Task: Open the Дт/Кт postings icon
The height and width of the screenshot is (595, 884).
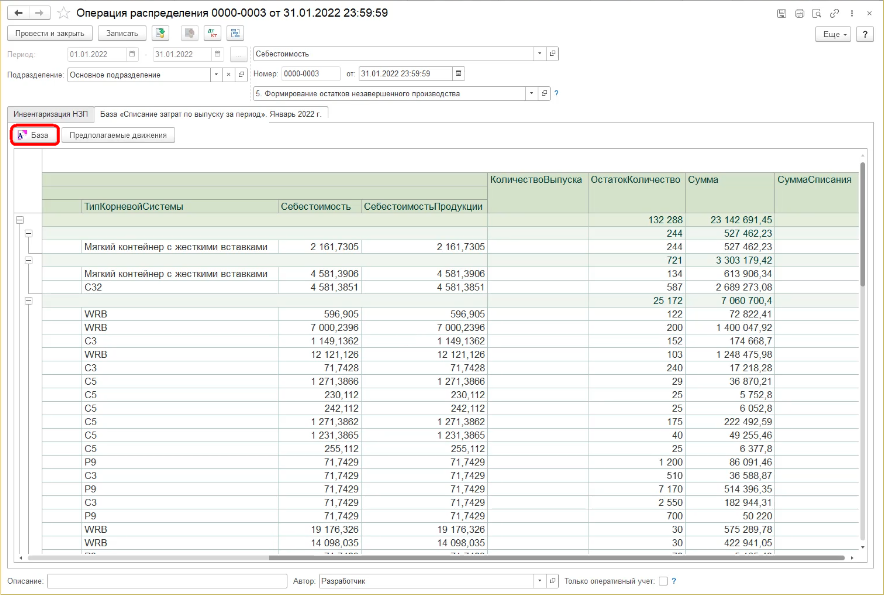Action: click(213, 33)
